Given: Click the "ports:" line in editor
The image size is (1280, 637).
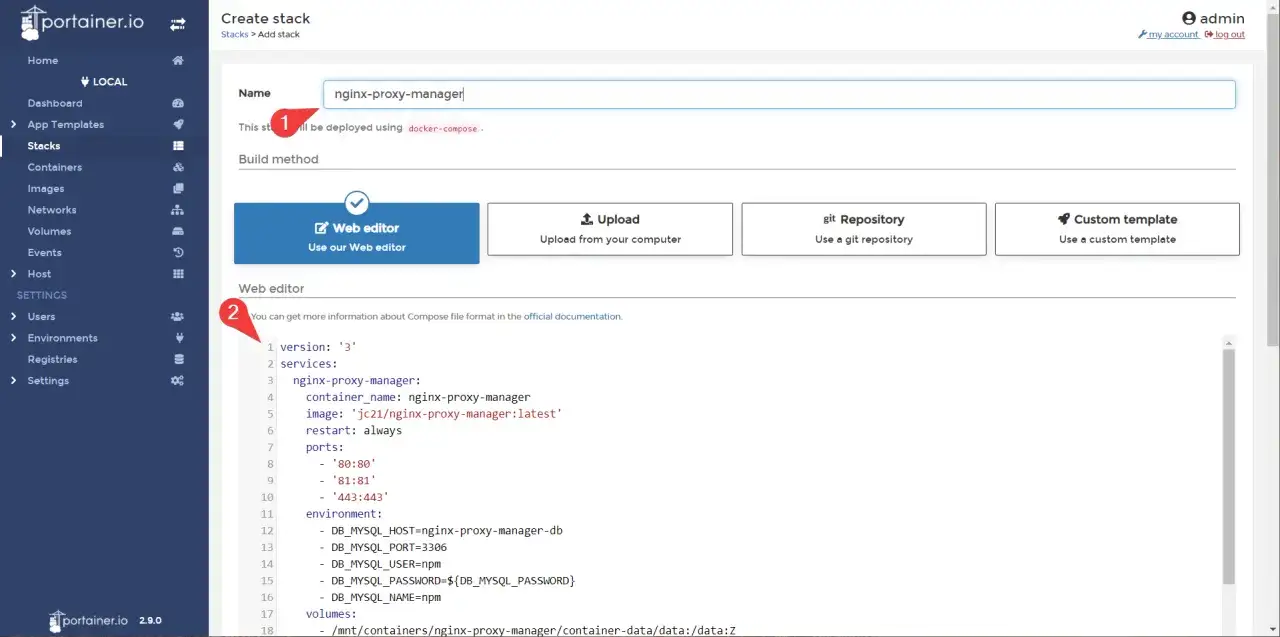Looking at the screenshot, I should 325,447.
